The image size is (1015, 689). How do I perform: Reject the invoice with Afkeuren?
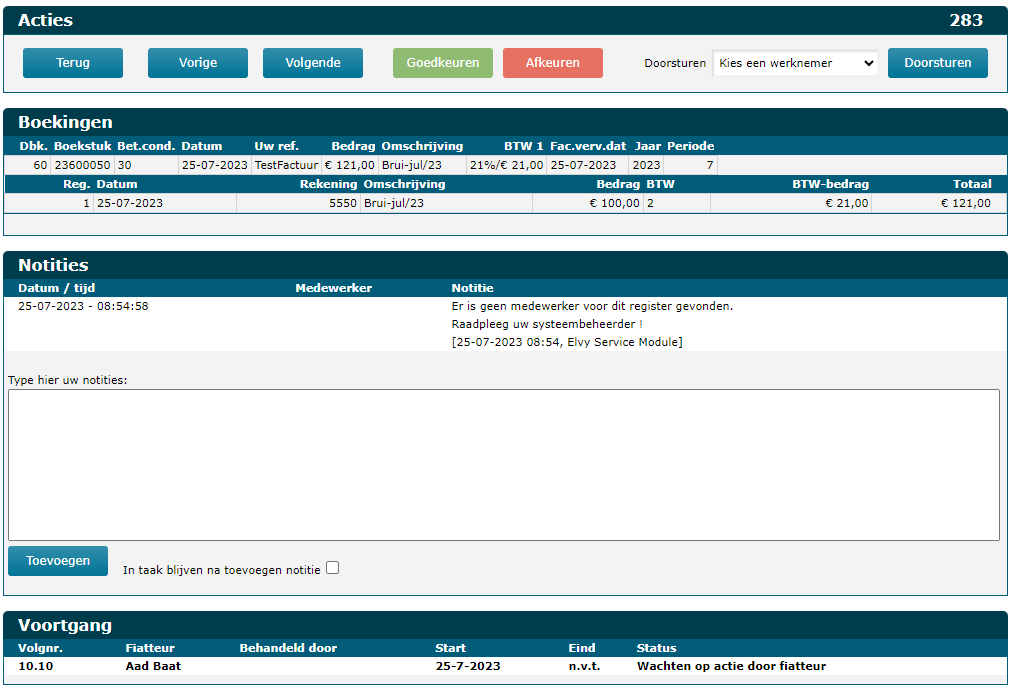(553, 63)
